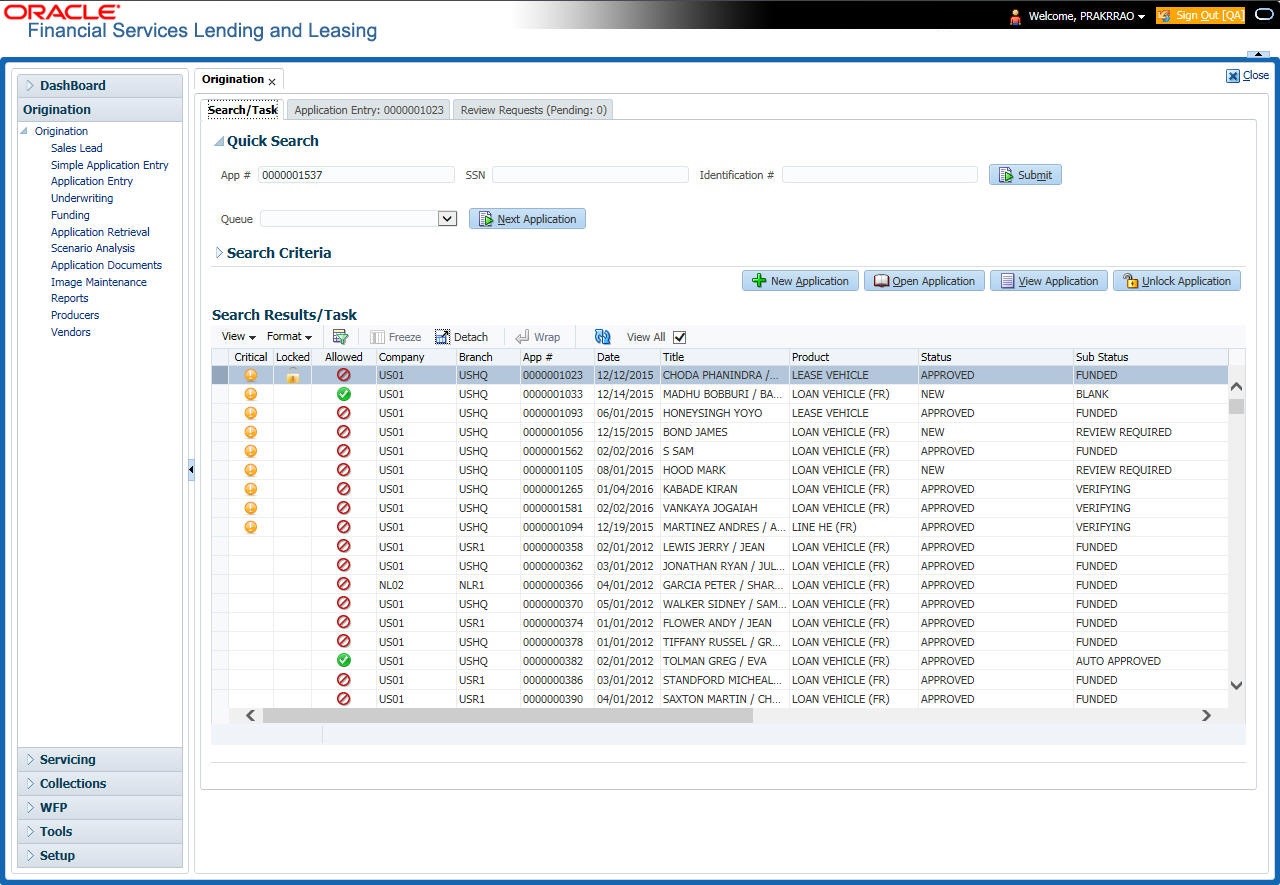Click the horizontal scrollbar under results table
This screenshot has width=1280, height=885.
[x=507, y=716]
